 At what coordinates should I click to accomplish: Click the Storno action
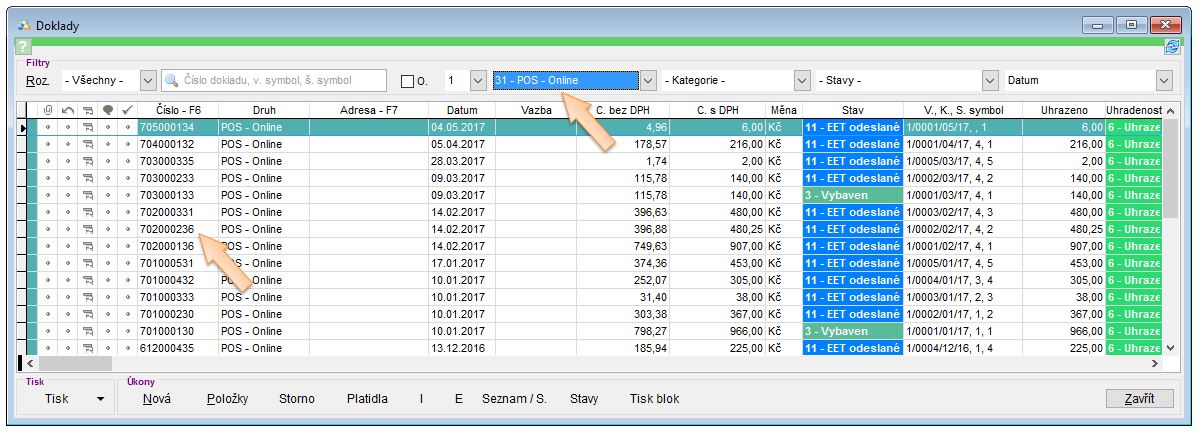pos(296,399)
